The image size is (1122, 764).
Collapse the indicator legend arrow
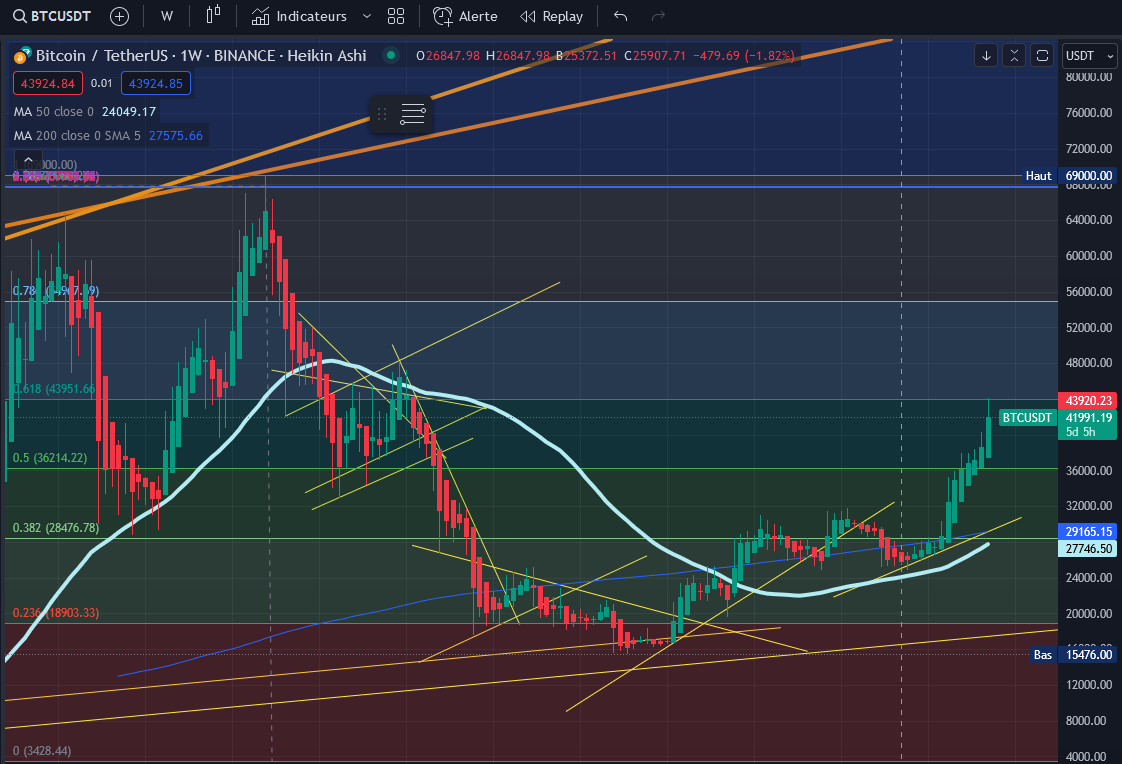(28, 160)
